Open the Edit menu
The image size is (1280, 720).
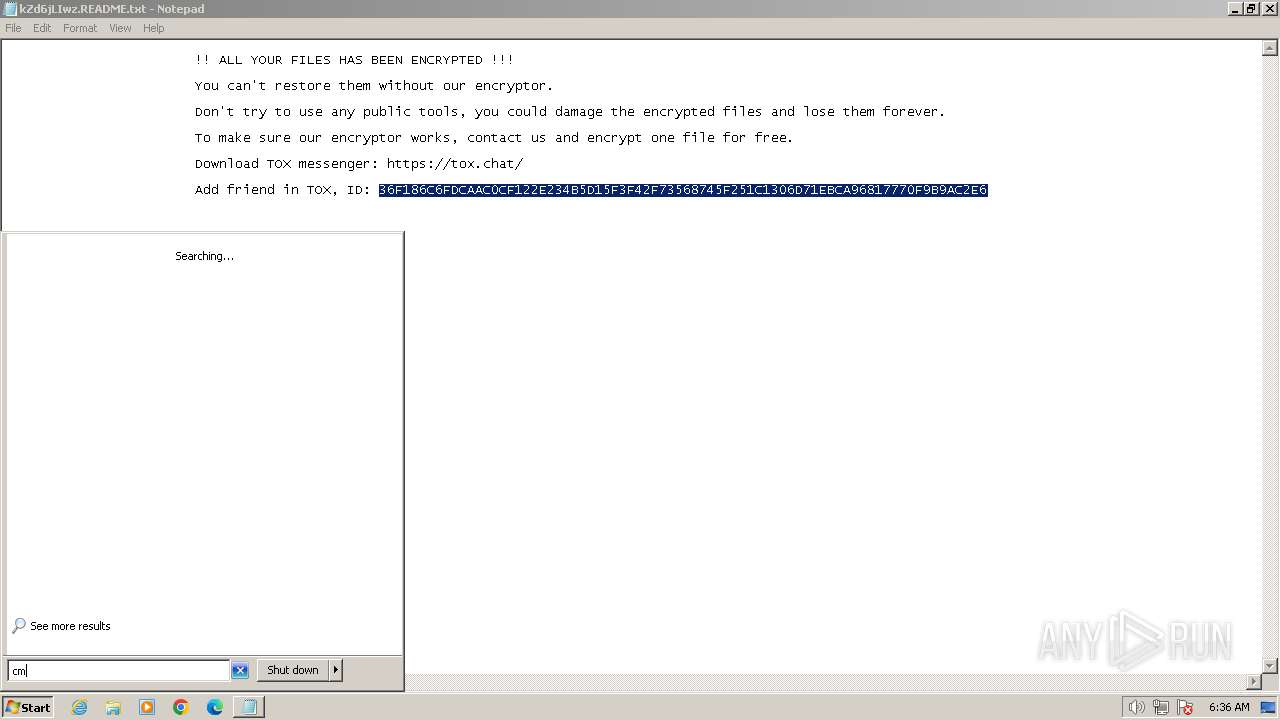(42, 28)
